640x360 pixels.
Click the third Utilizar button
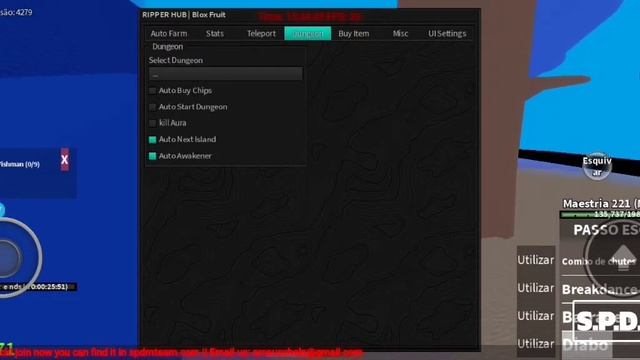[536, 316]
